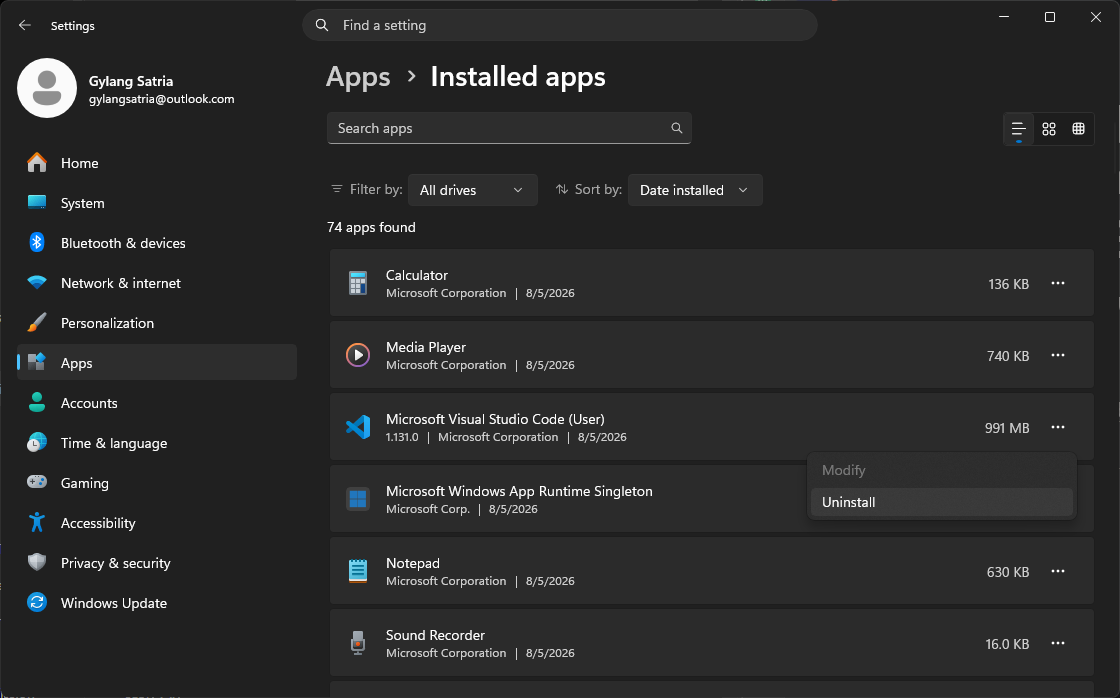Click the Sound Recorder name text
Image resolution: width=1120 pixels, height=698 pixels.
(x=435, y=635)
